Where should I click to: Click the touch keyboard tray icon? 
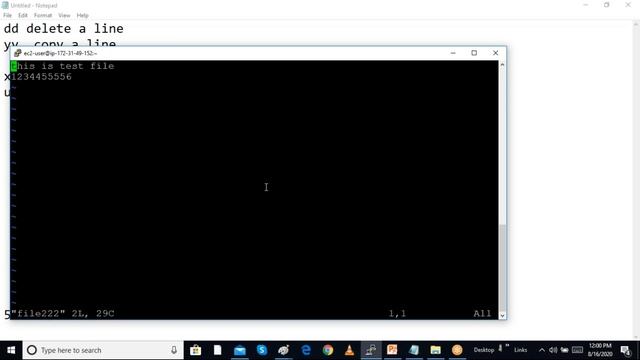click(x=577, y=350)
